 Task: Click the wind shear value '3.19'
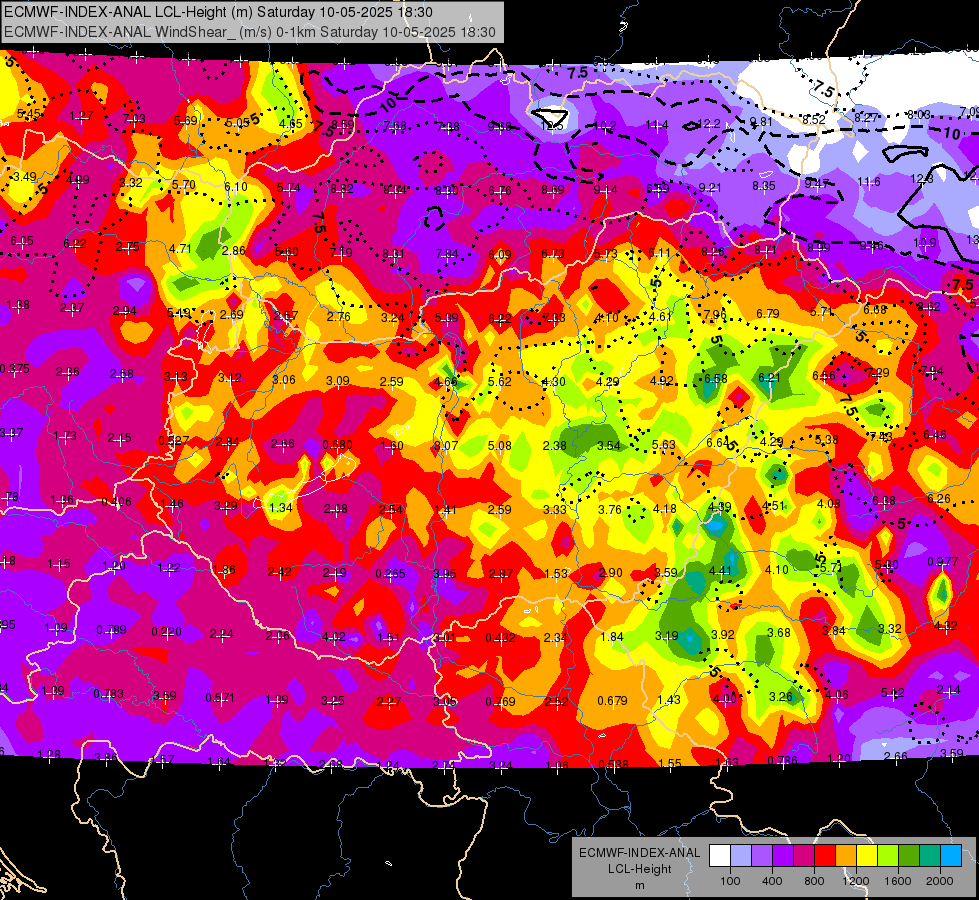tap(667, 636)
